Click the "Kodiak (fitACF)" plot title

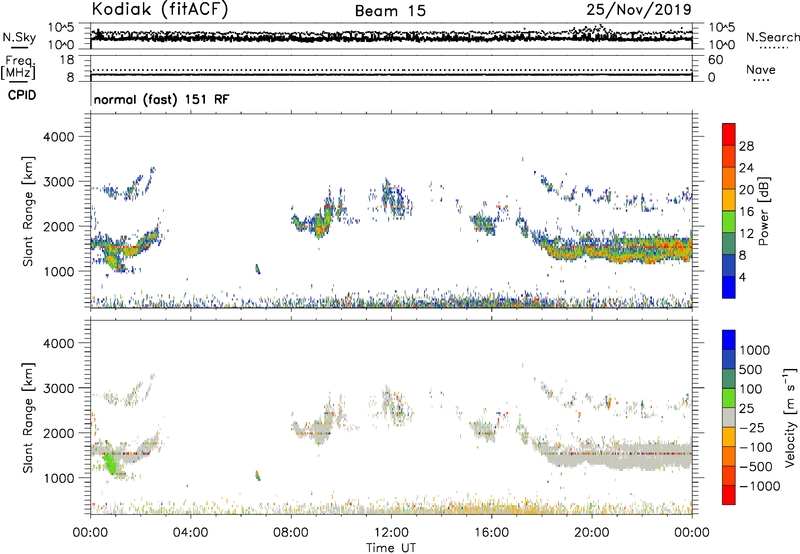160,9
